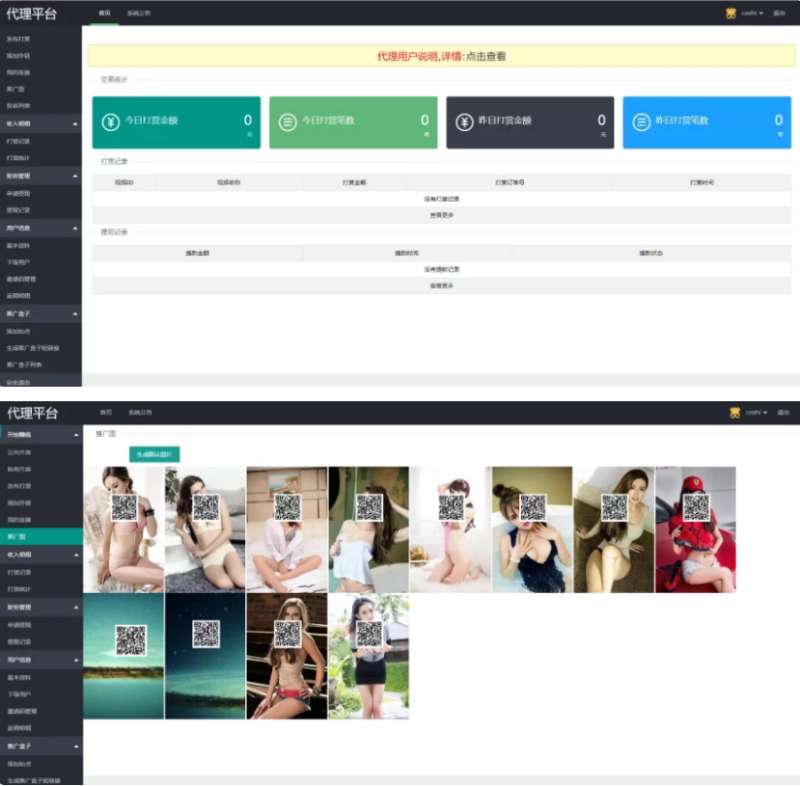Click the QR code on the dark night-sky image
The height and width of the screenshot is (786, 800).
206,634
